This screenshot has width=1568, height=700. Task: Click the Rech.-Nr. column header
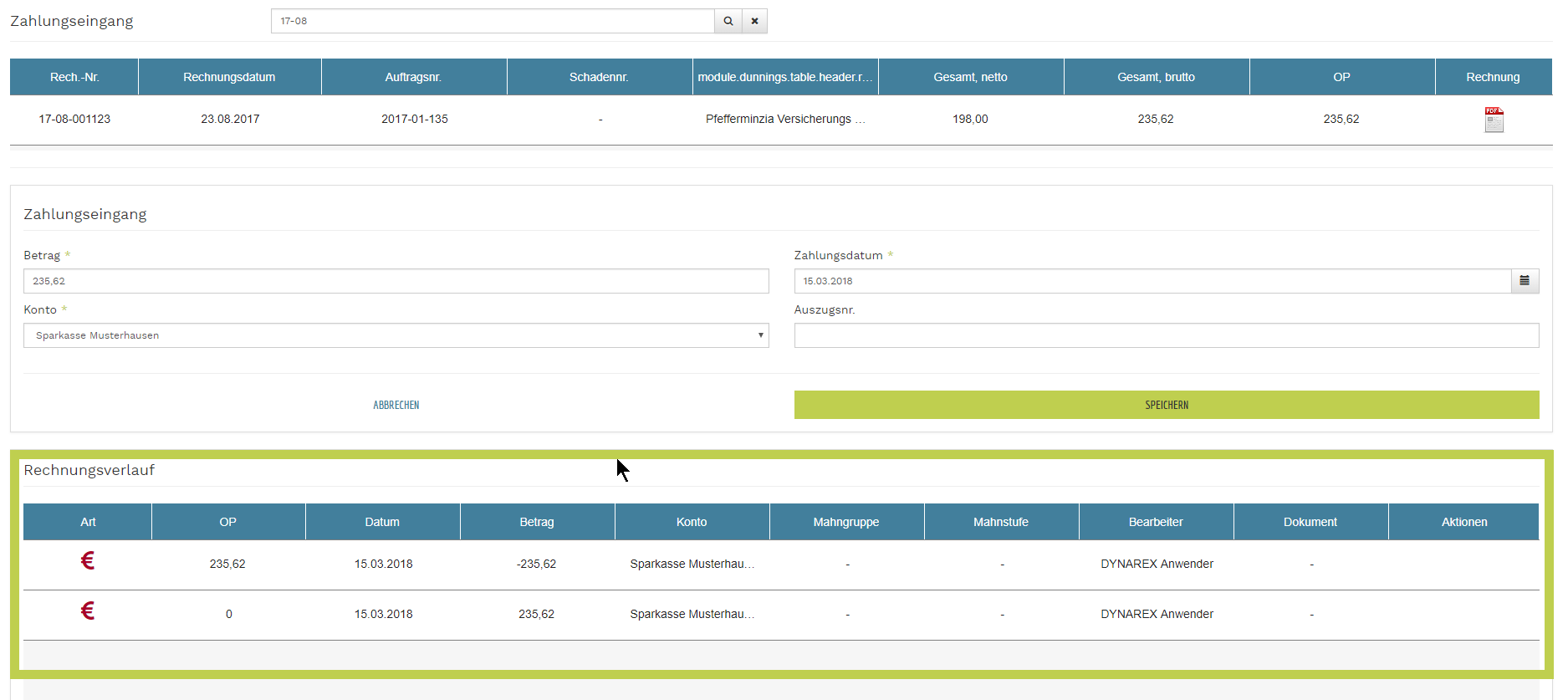74,77
